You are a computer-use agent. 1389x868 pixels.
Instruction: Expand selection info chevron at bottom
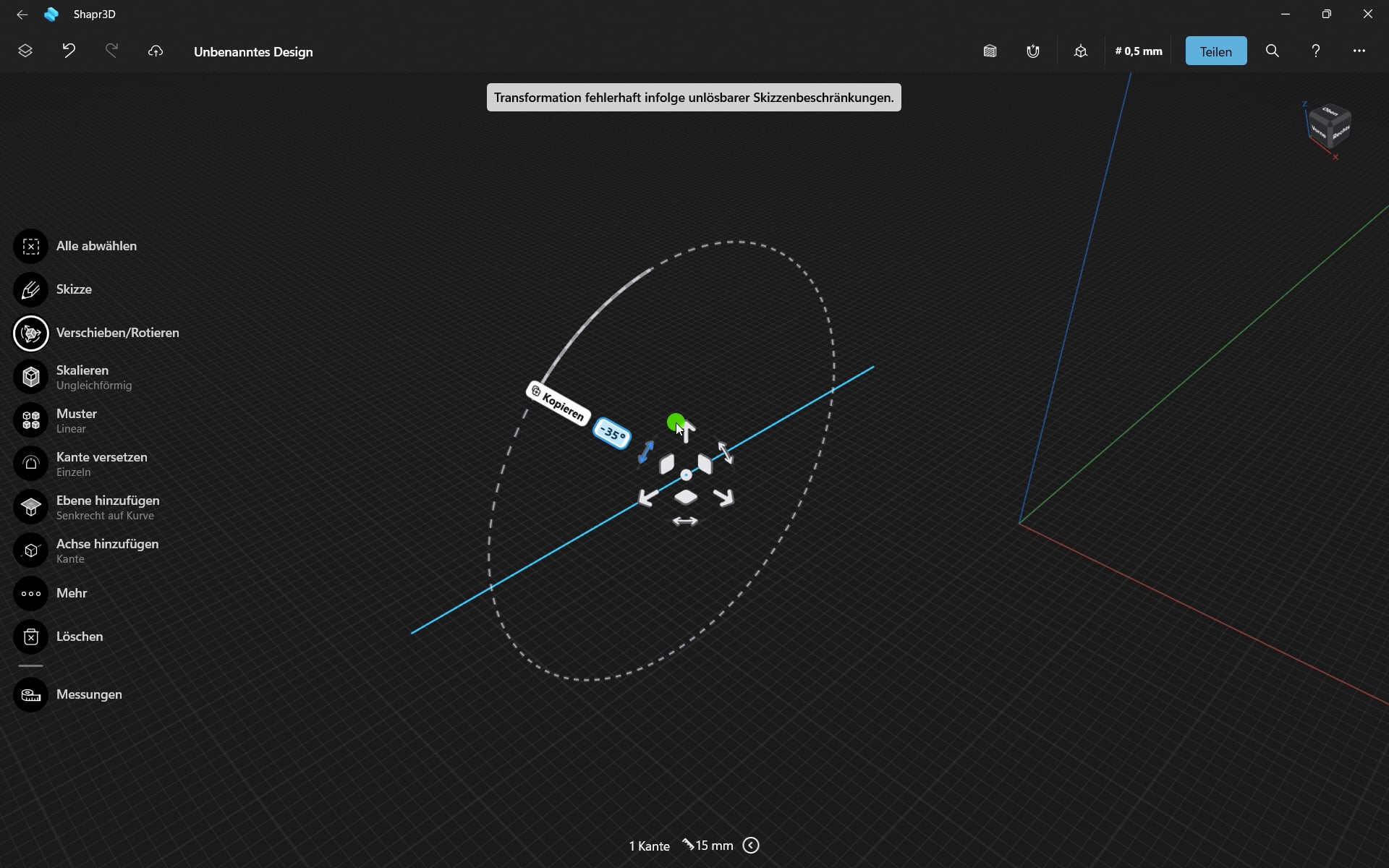(x=751, y=846)
